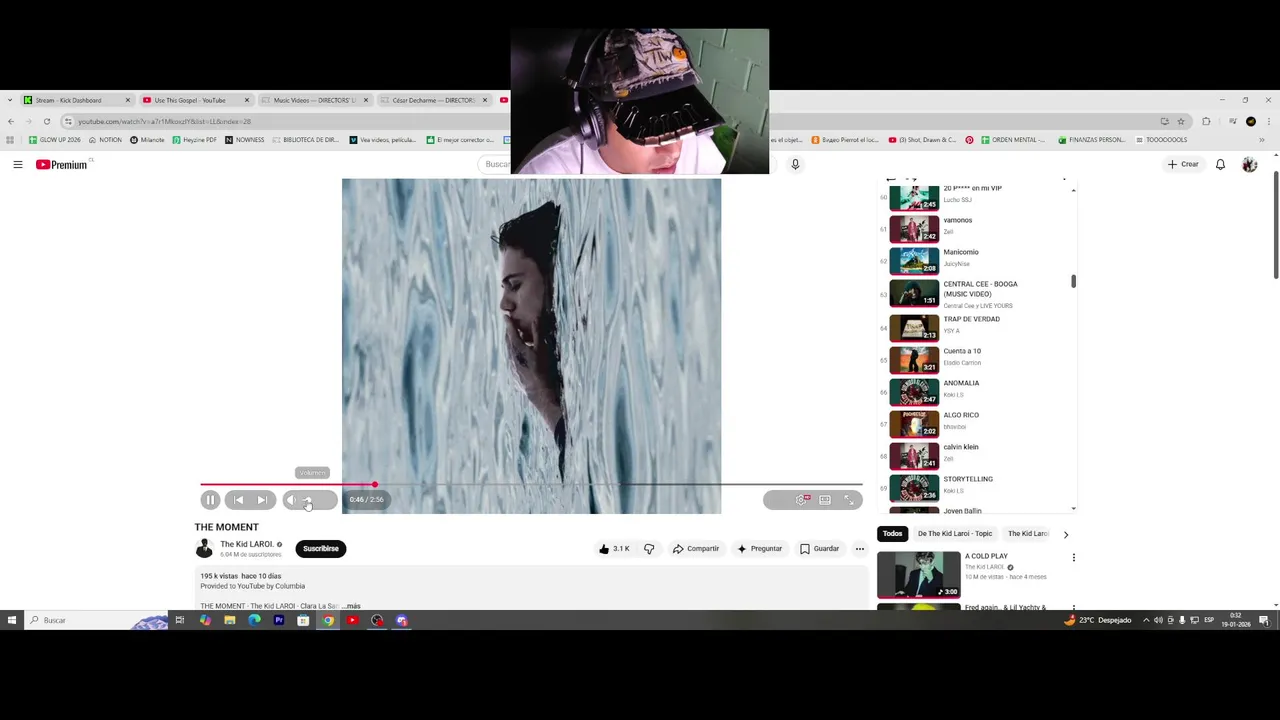Bookmark this page with the star icon
Viewport: 1280px width, 720px height.
(1181, 121)
